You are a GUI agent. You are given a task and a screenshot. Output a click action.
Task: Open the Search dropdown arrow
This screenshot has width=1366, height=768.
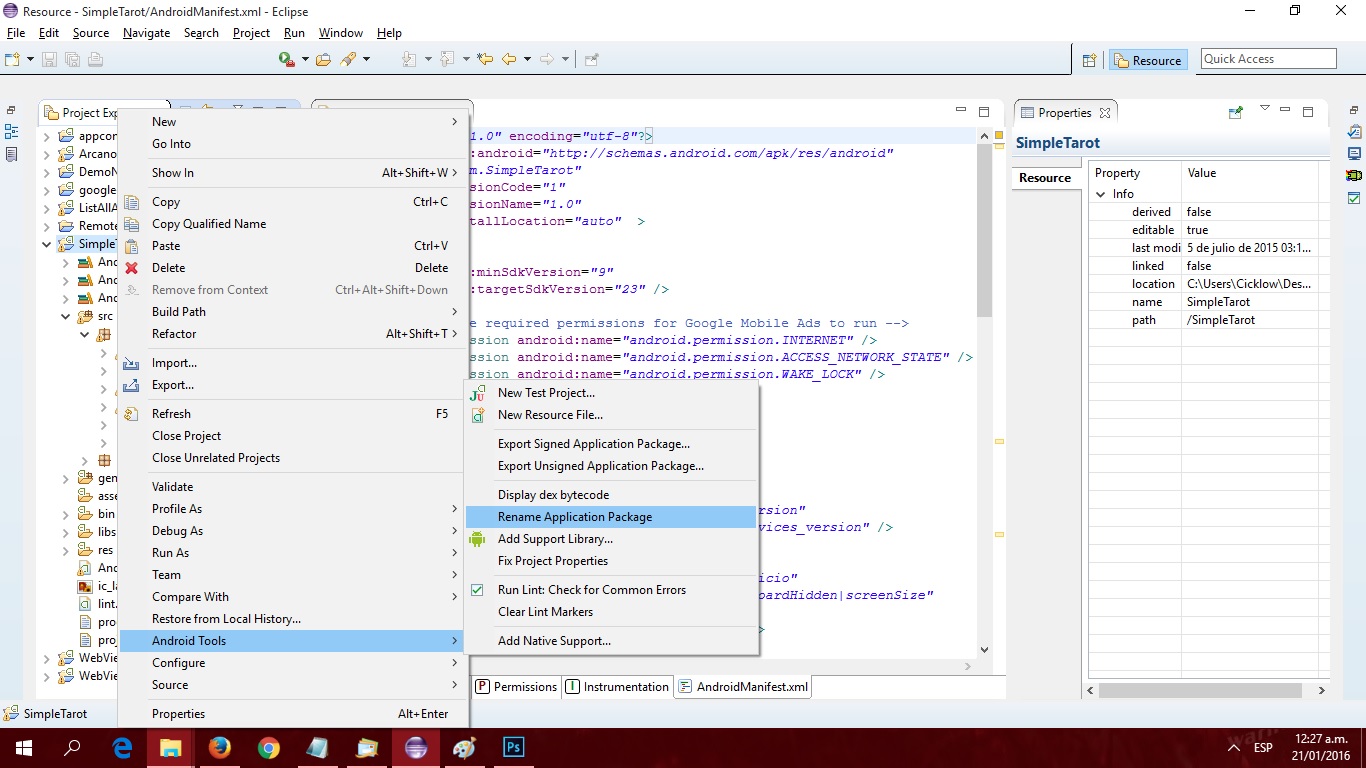click(x=366, y=59)
